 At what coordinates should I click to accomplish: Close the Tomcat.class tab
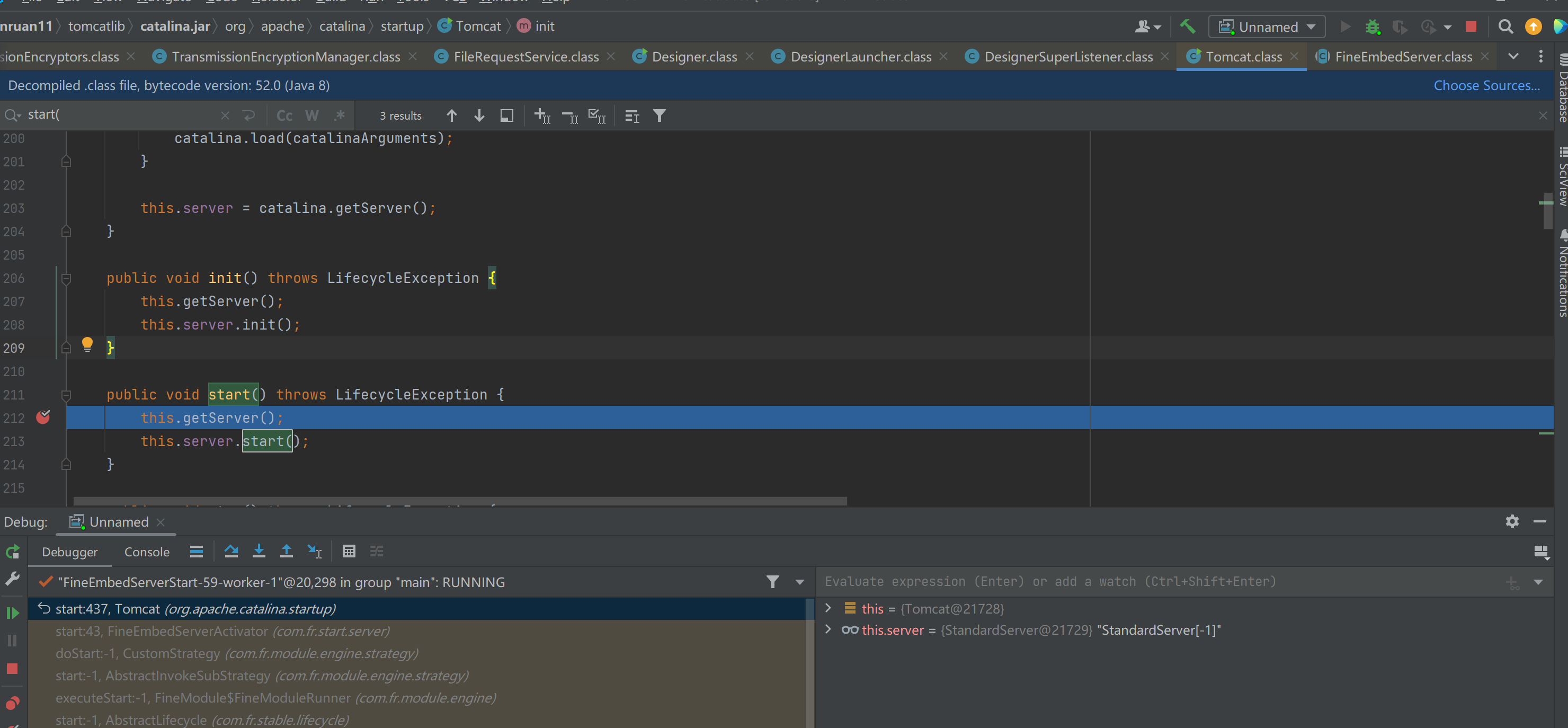[x=1295, y=56]
